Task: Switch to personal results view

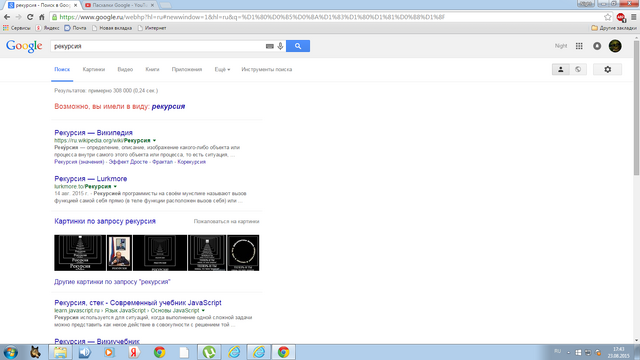Action: tap(560, 69)
